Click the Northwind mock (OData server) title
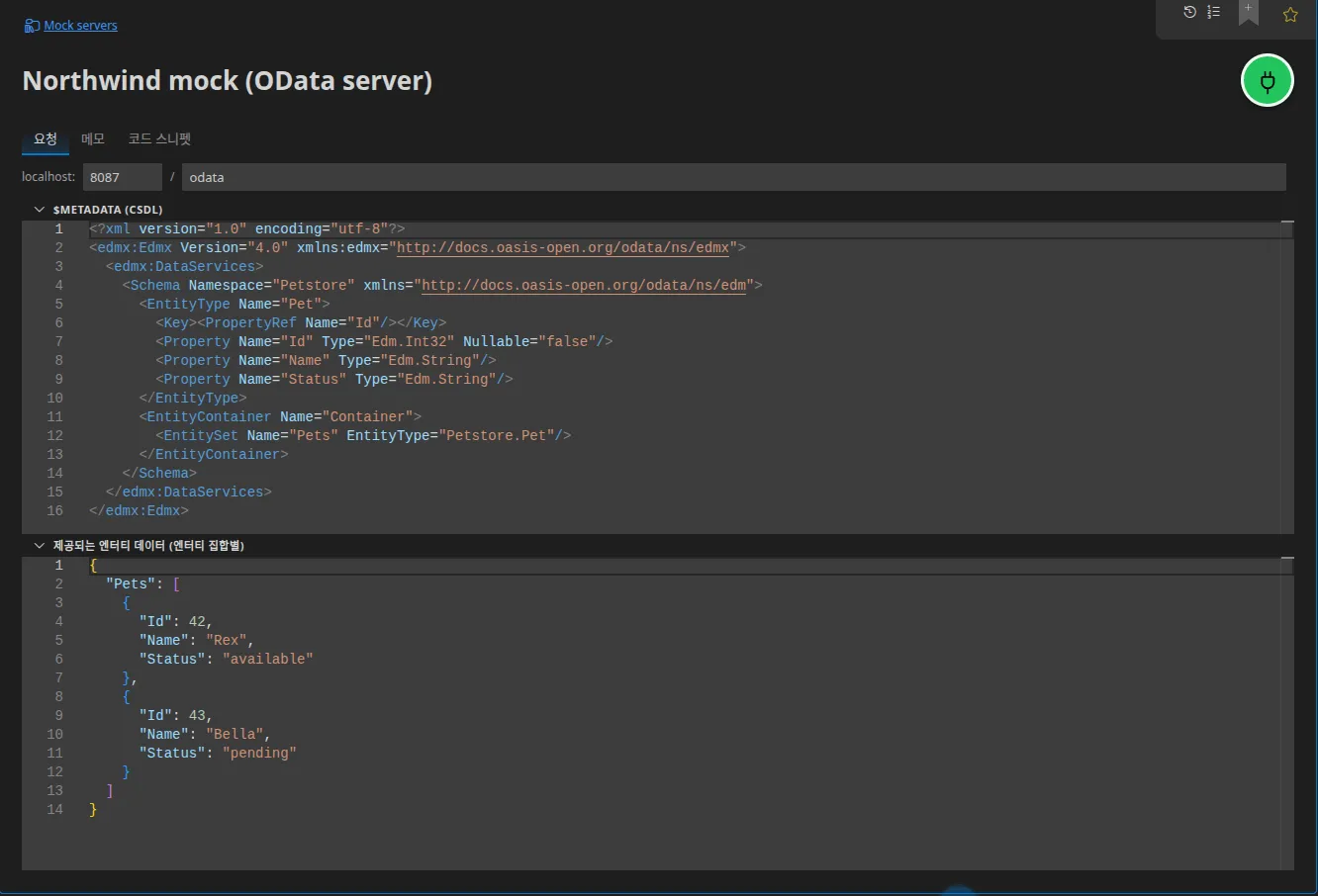This screenshot has width=1318, height=896. [228, 81]
